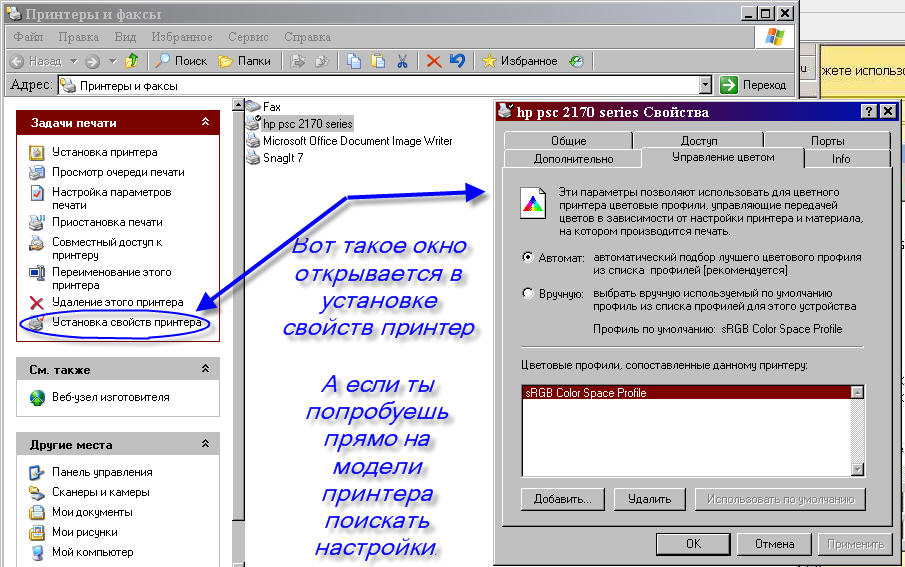Open Поиск search in toolbar
The height and width of the screenshot is (567, 905).
point(181,61)
